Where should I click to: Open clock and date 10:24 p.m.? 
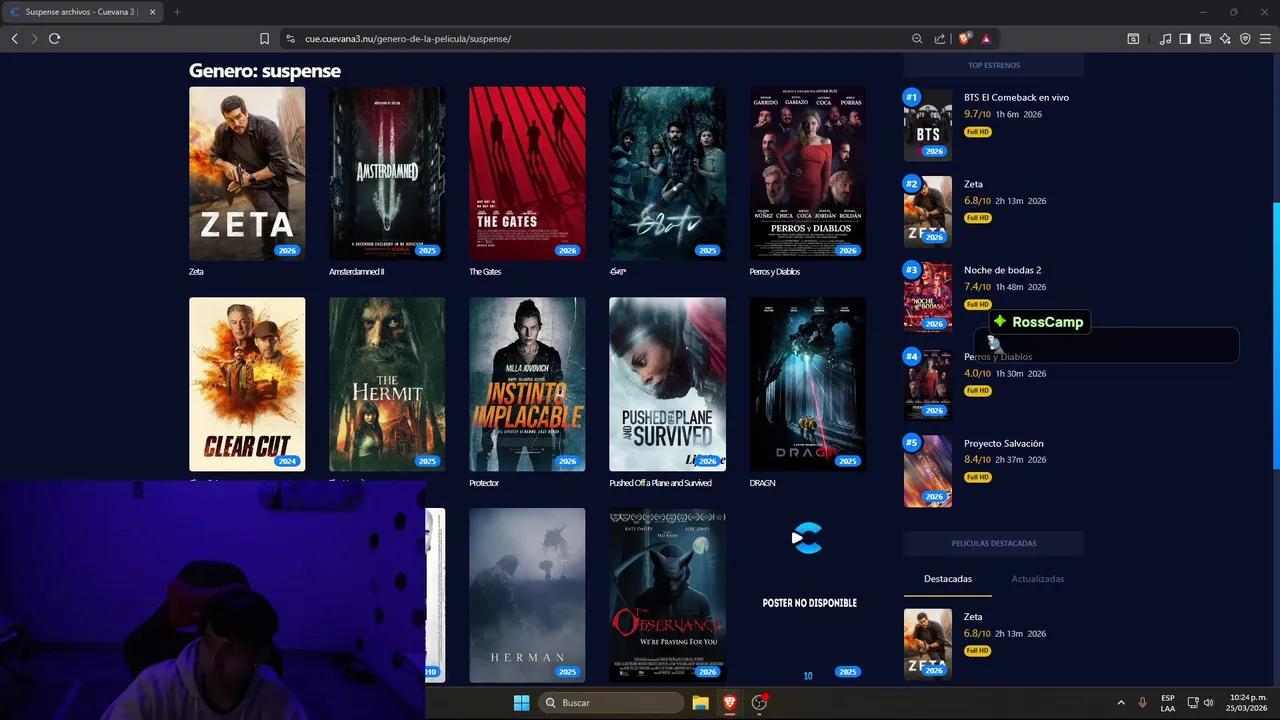click(1249, 703)
